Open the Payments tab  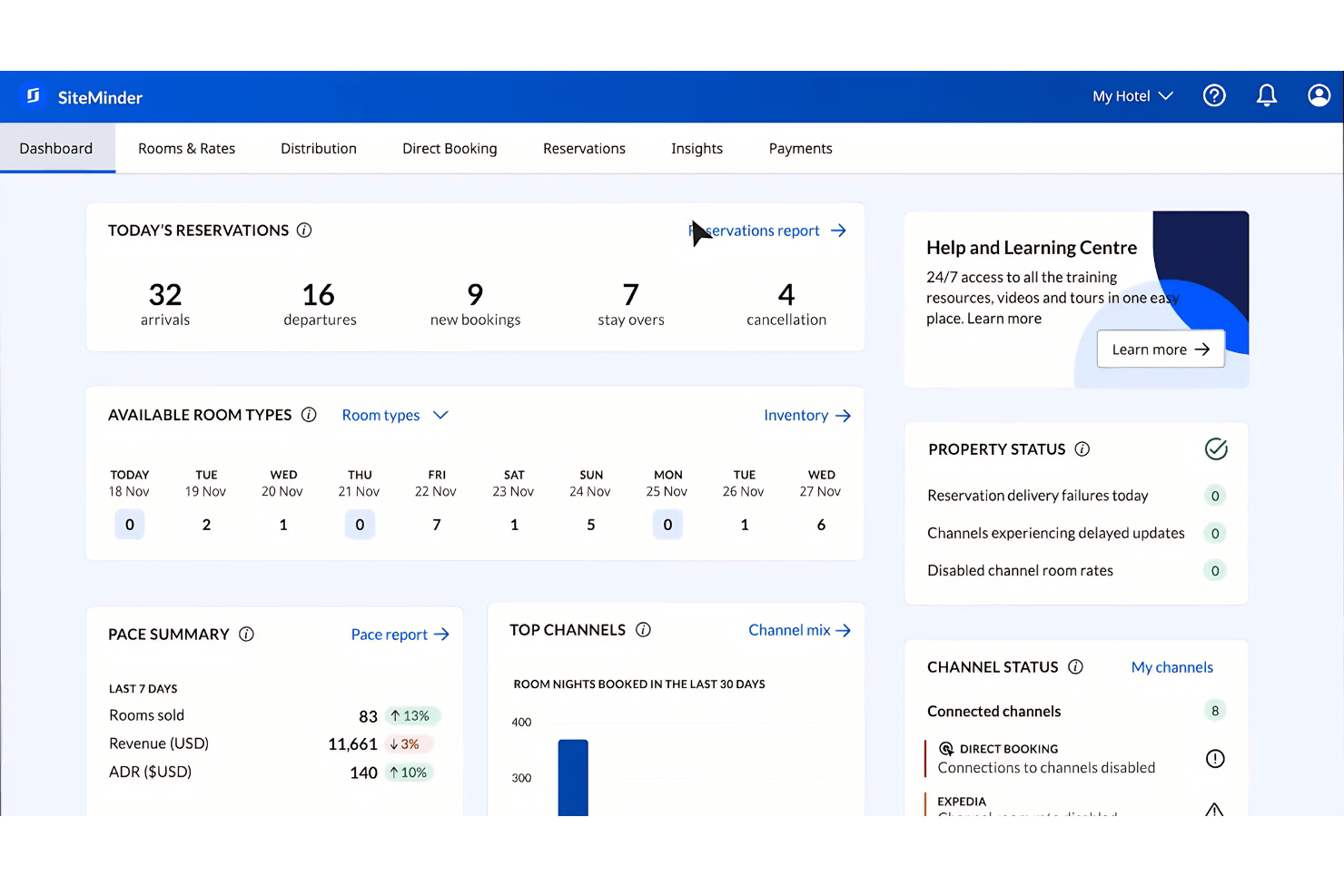pos(800,148)
